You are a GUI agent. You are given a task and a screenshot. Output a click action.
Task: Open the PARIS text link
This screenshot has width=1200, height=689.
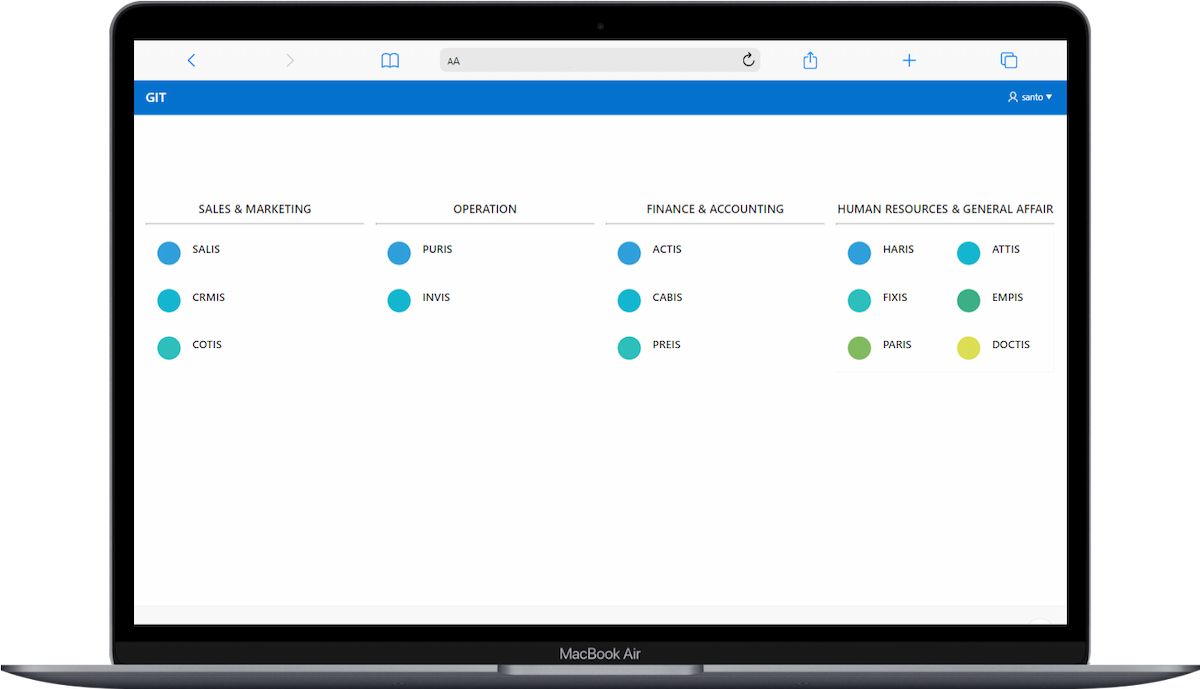pos(897,344)
